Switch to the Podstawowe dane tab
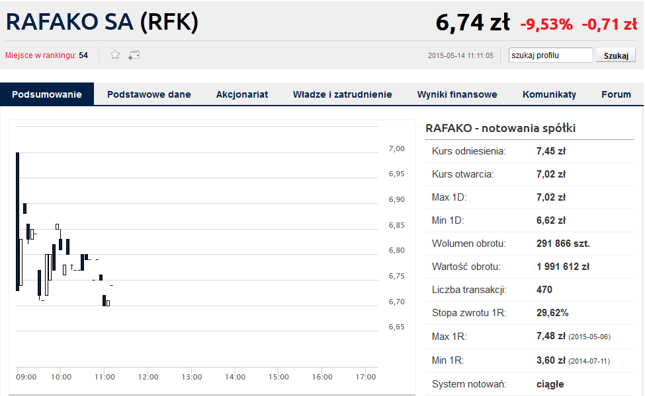 click(149, 94)
